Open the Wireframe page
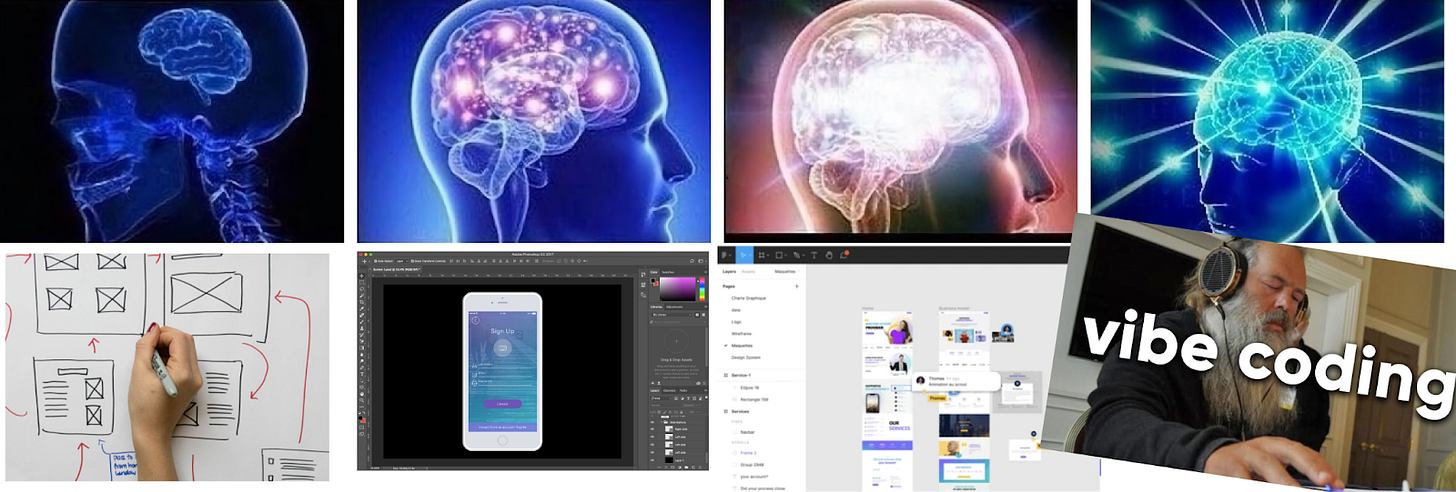The image size is (1456, 492). 741,334
